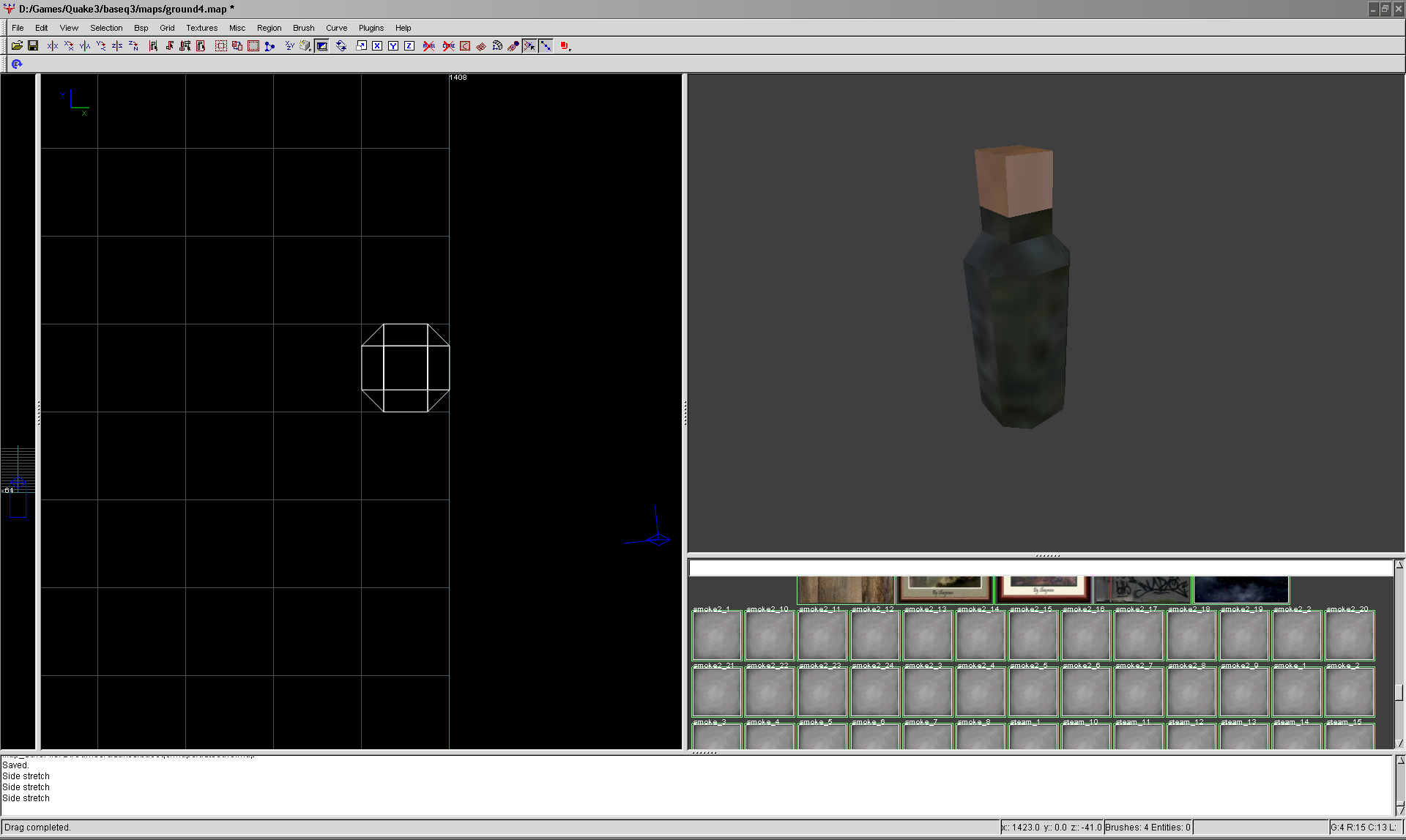Select the smoke2_10 texture thumbnail
The image size is (1406, 840).
(x=769, y=636)
